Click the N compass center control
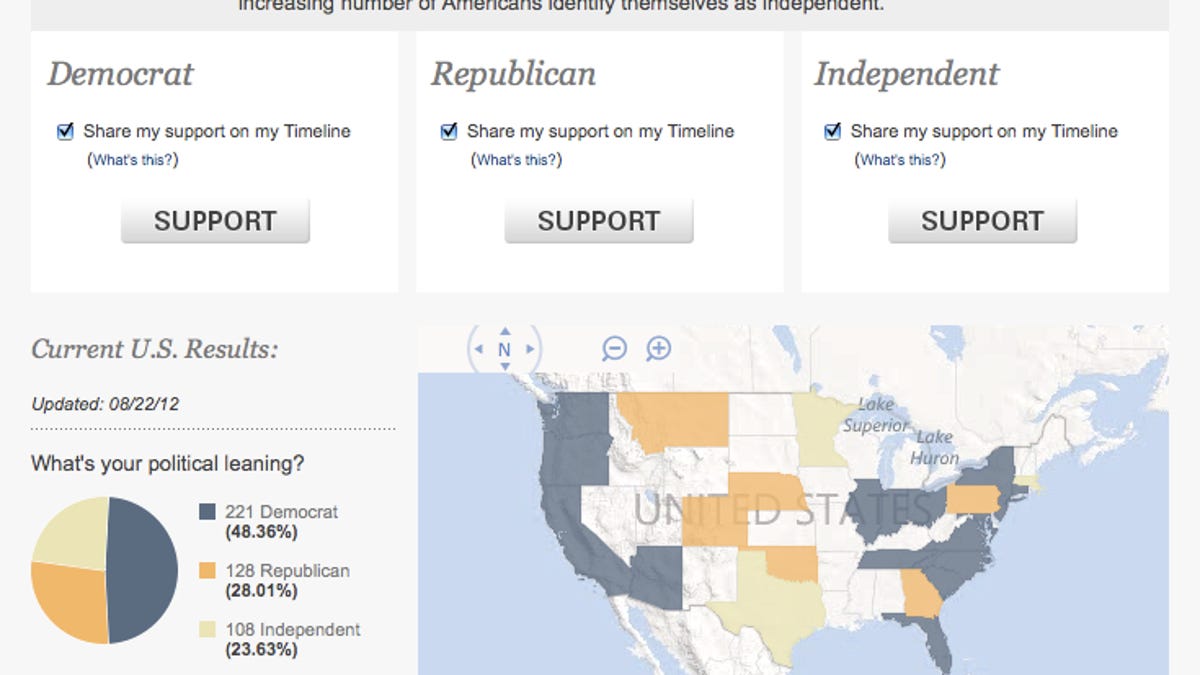 click(x=505, y=349)
